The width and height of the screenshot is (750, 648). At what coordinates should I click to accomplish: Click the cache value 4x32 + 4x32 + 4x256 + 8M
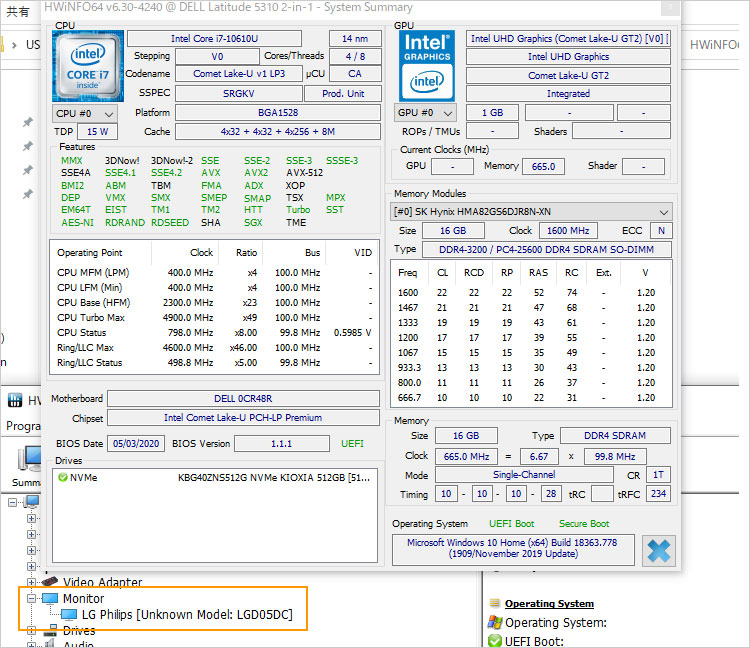point(278,132)
